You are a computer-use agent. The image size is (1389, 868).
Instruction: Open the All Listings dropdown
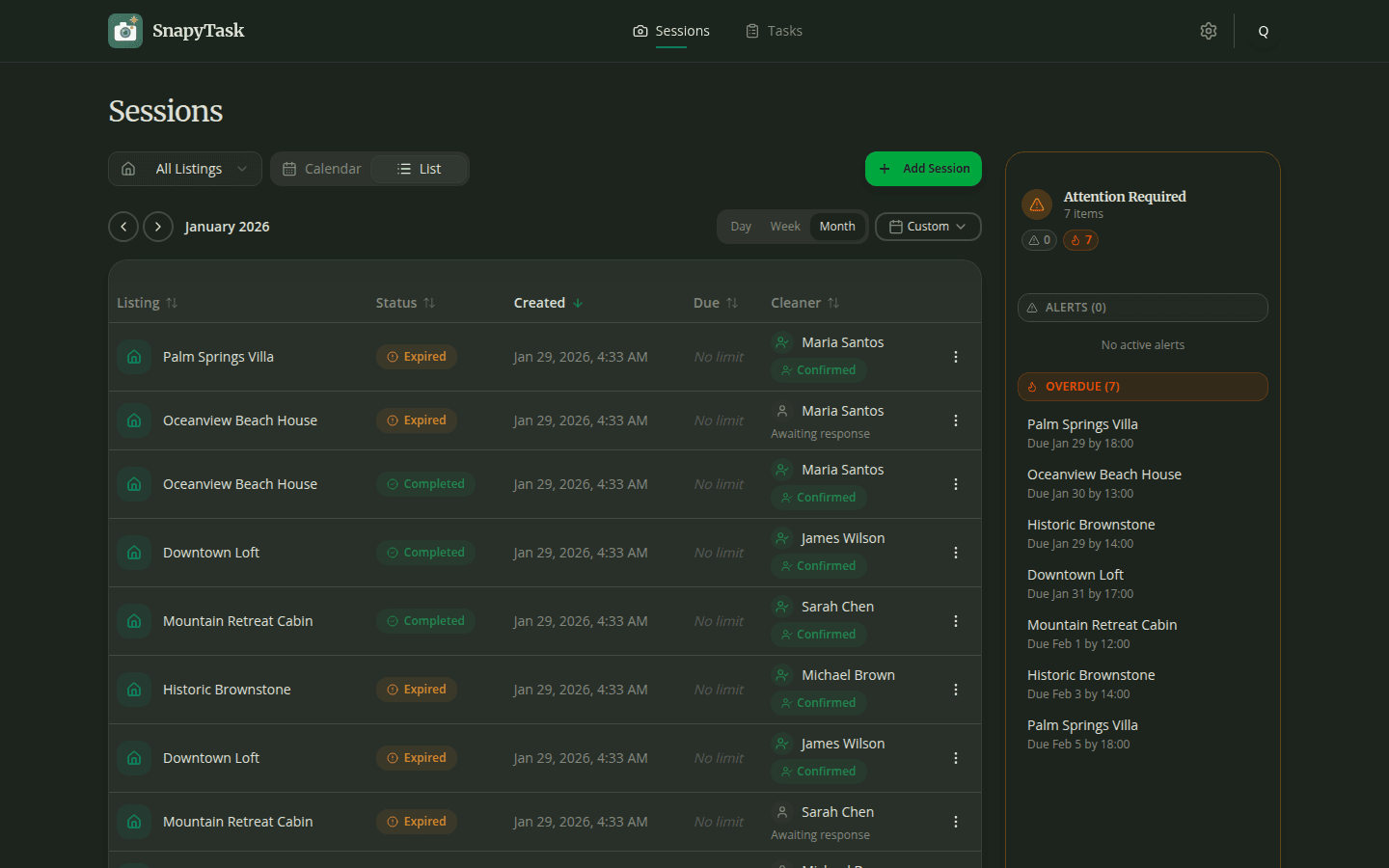point(184,168)
